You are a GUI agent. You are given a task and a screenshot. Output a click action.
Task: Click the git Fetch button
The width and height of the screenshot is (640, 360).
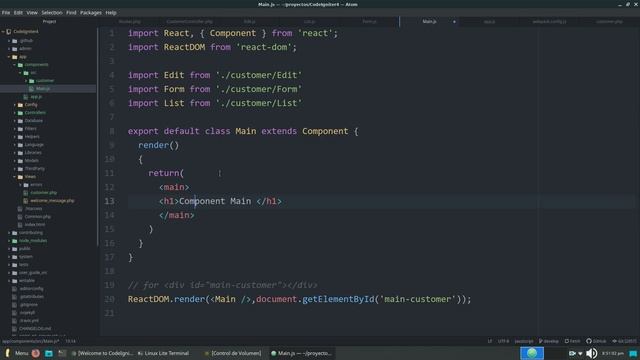click(x=572, y=341)
